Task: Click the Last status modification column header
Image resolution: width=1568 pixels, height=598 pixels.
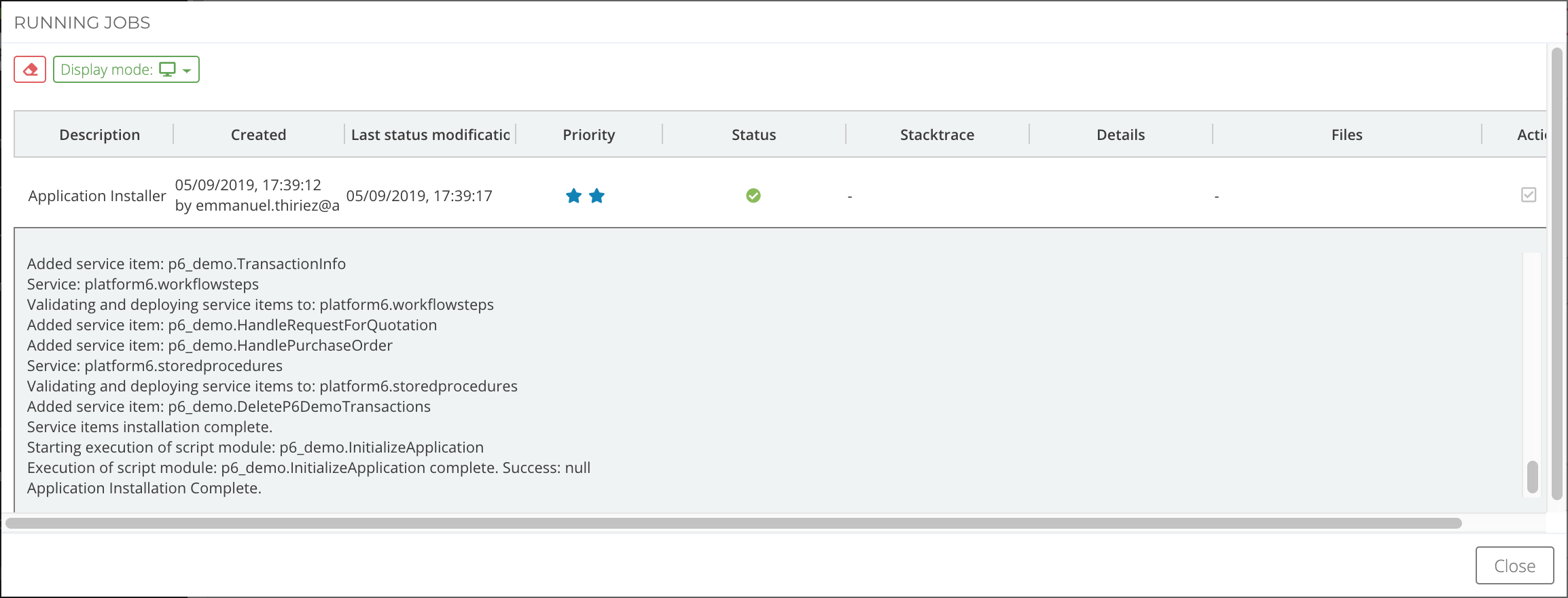Action: [430, 135]
